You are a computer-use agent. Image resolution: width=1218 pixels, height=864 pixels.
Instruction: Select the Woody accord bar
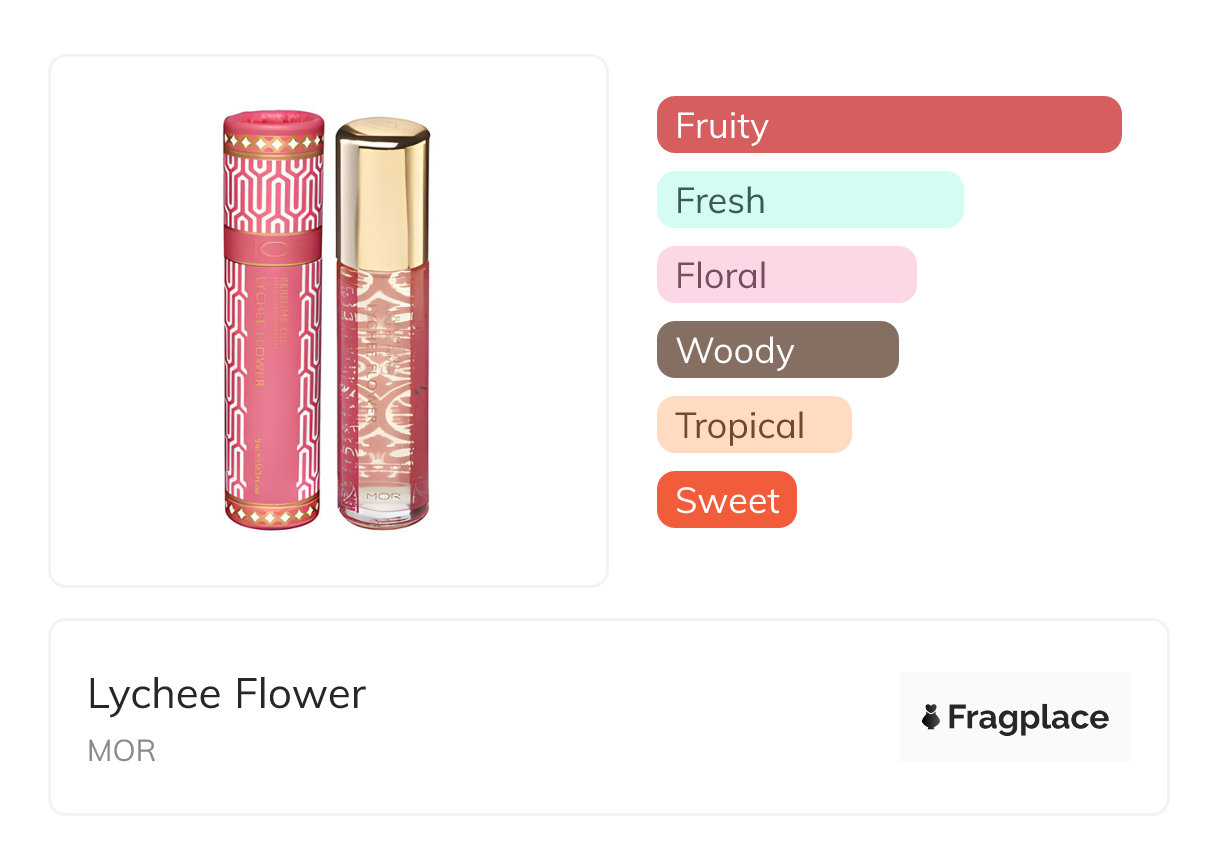[x=777, y=350]
